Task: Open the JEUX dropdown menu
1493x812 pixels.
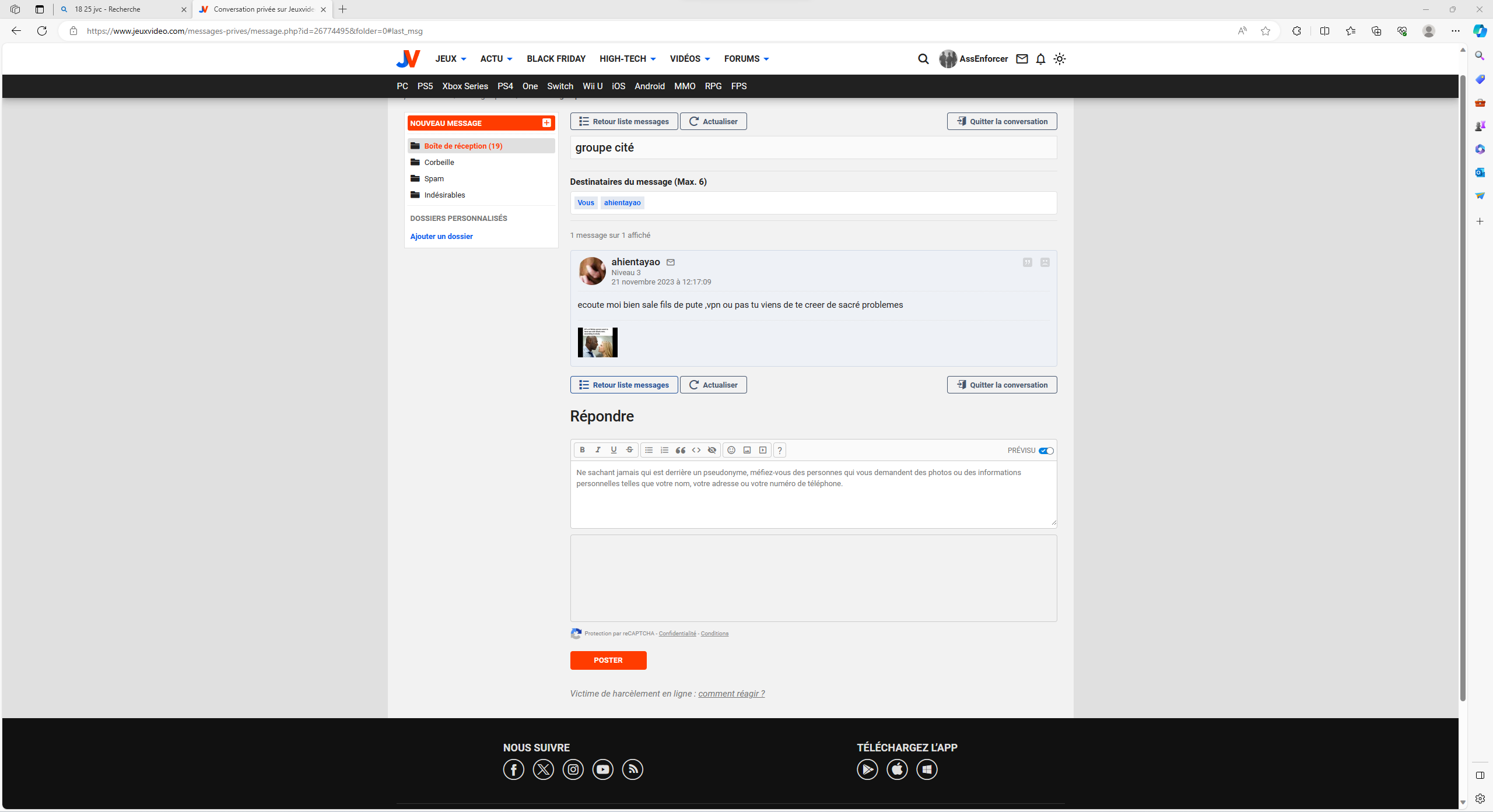Action: (x=450, y=59)
